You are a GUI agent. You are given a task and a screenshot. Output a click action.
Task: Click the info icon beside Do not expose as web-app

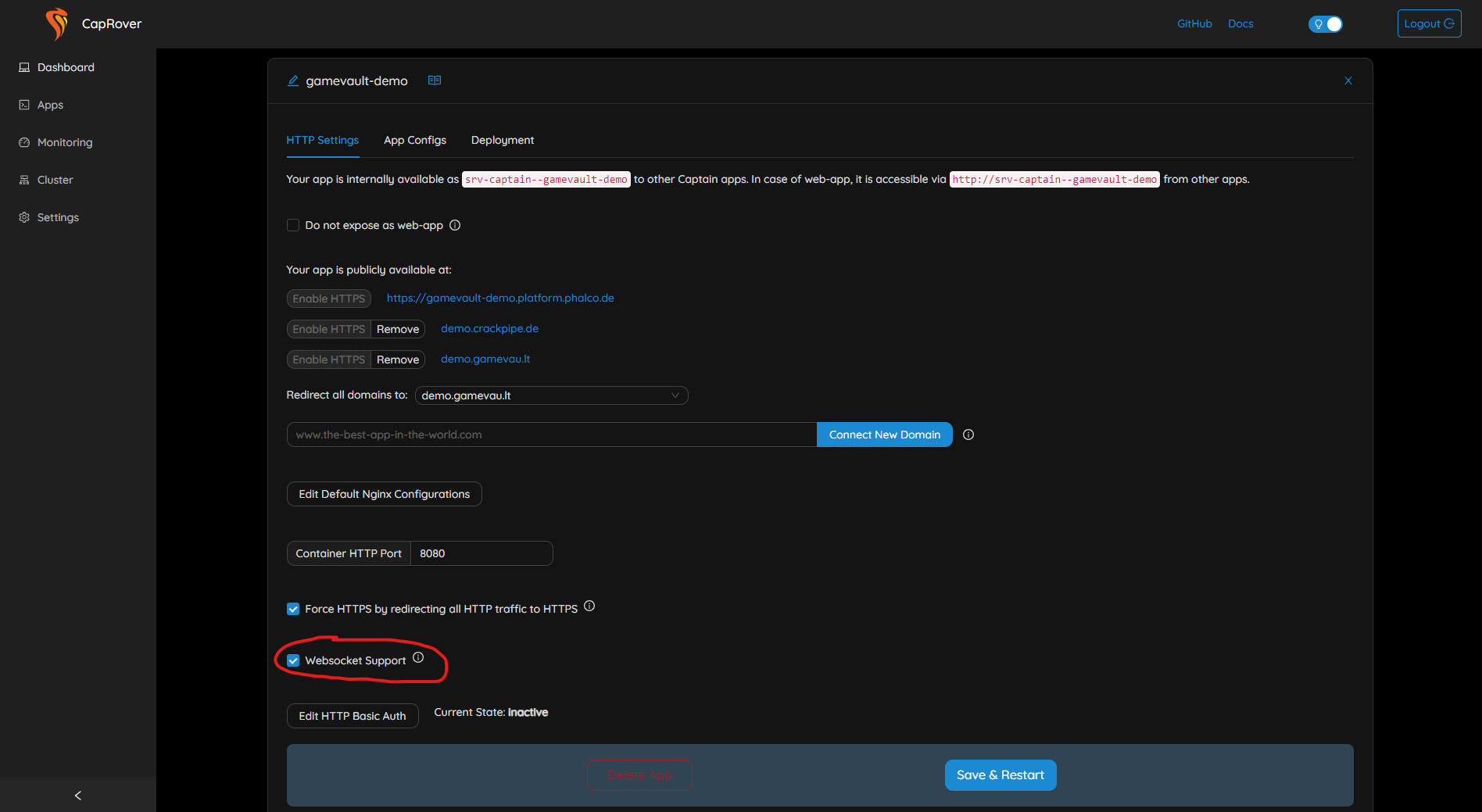click(455, 225)
